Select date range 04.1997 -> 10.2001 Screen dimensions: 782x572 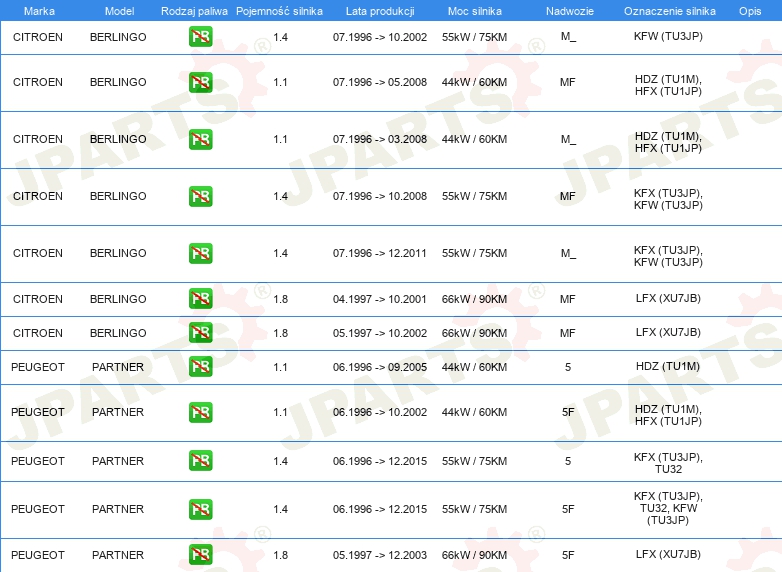(380, 299)
